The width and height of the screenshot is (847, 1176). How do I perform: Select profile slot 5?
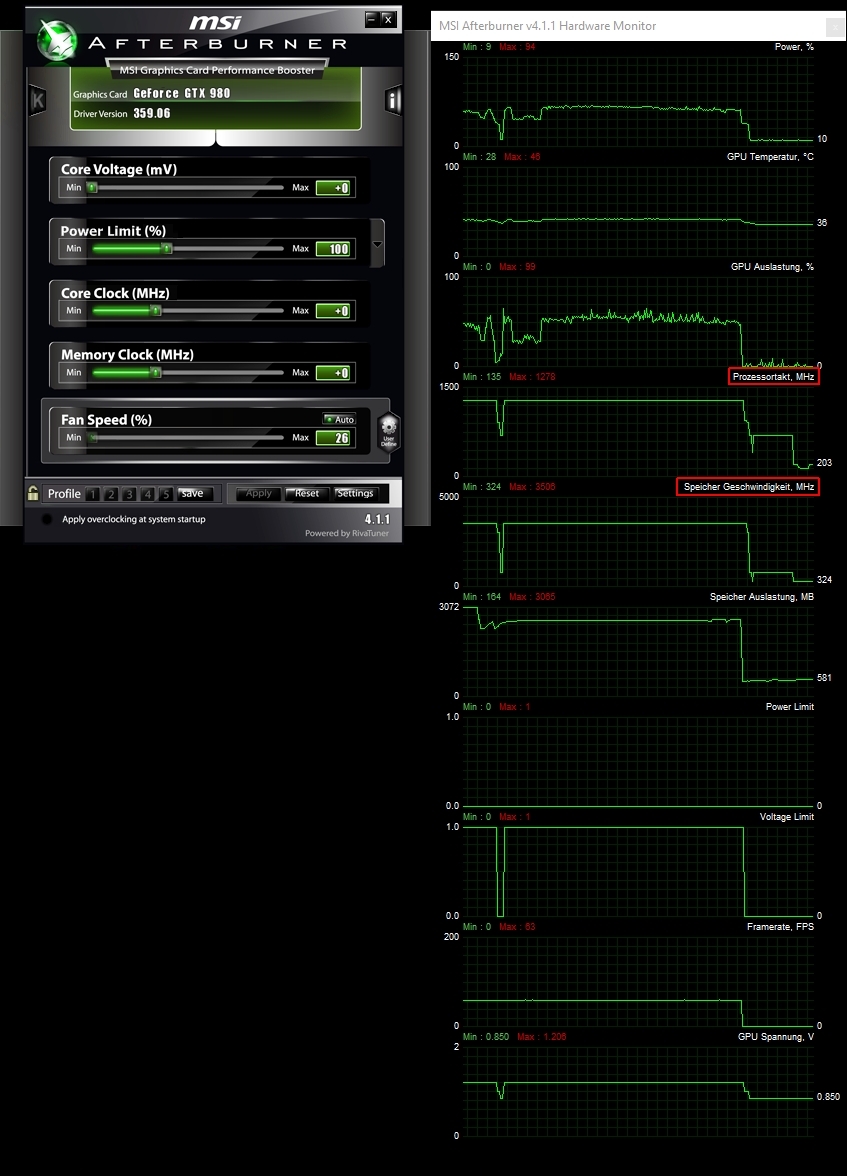166,494
